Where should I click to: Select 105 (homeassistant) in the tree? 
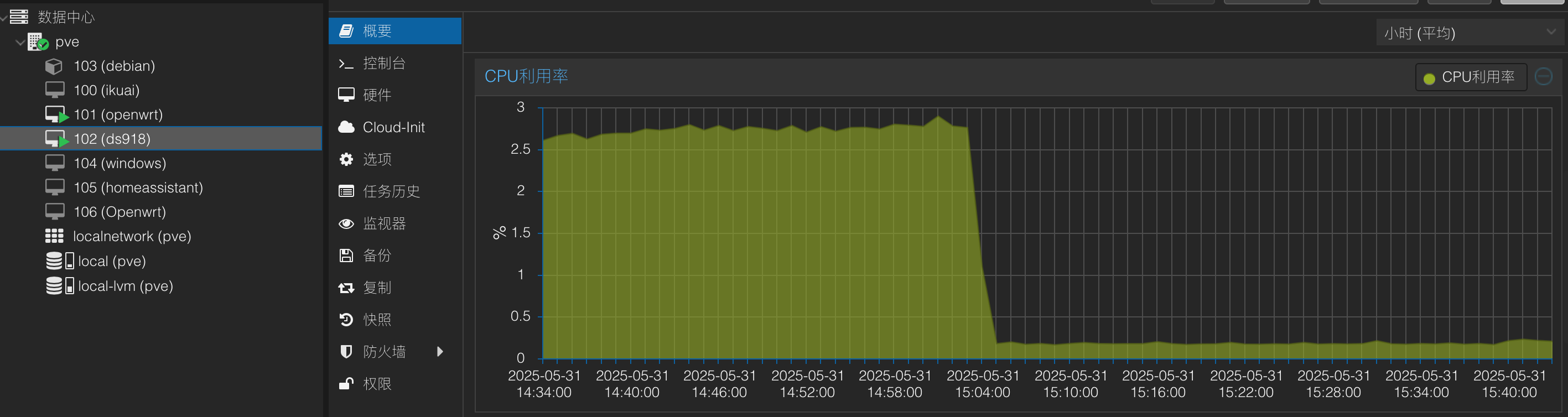[138, 187]
